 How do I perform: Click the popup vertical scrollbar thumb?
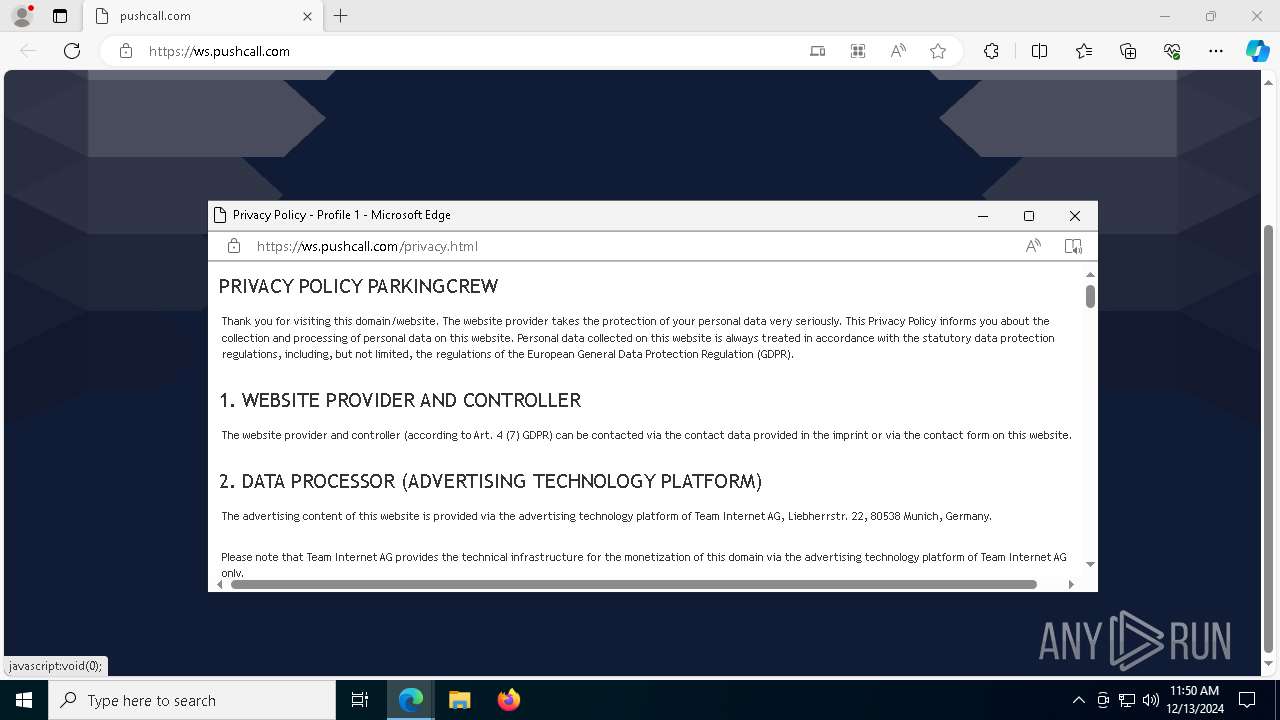click(1090, 296)
